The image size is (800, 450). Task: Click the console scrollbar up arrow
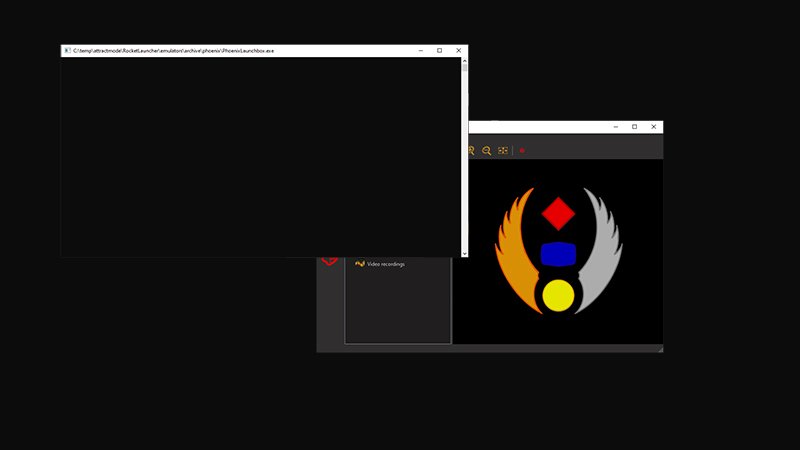[x=464, y=61]
